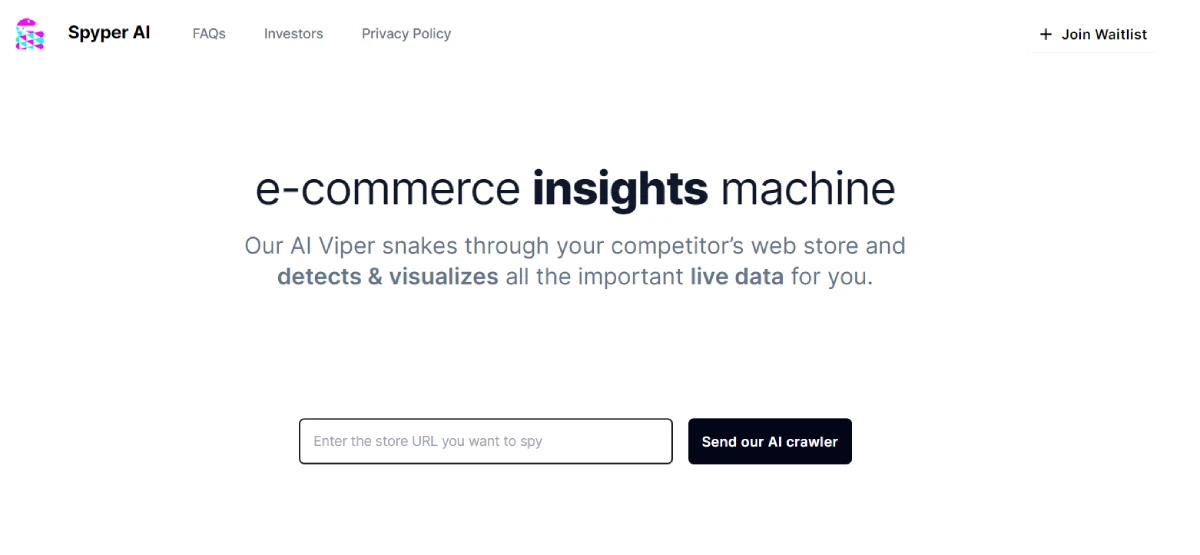Click the word "e-commerce" in the headline
The image size is (1200, 555).
[388, 189]
